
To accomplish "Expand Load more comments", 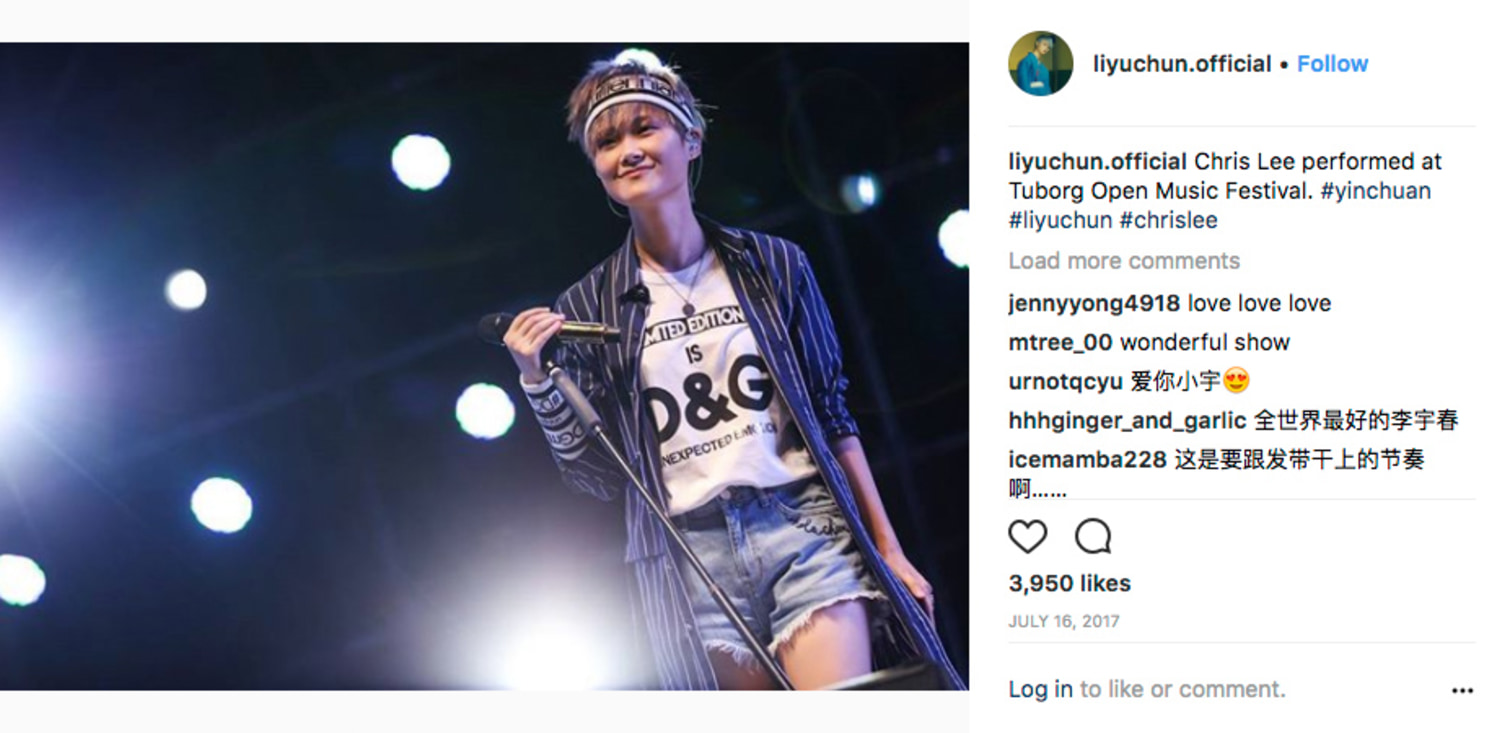I will (x=1123, y=261).
